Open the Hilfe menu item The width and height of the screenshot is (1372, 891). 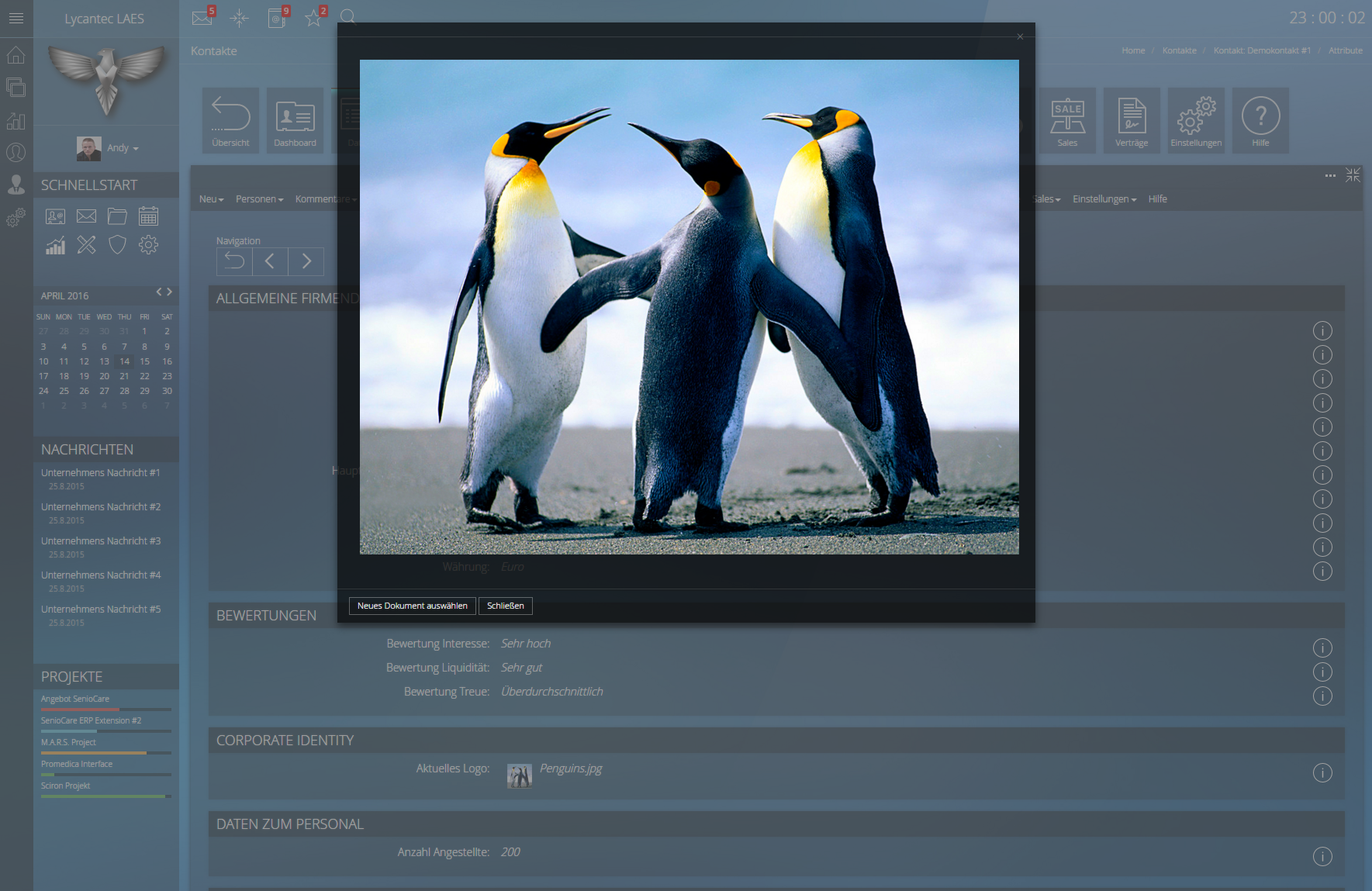tap(1158, 199)
